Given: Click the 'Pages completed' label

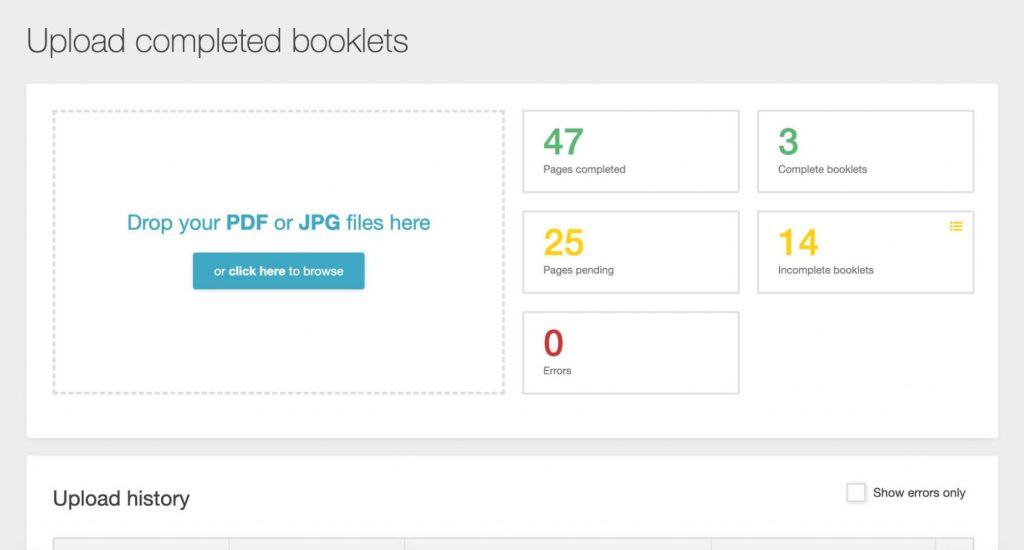Looking at the screenshot, I should [584, 169].
